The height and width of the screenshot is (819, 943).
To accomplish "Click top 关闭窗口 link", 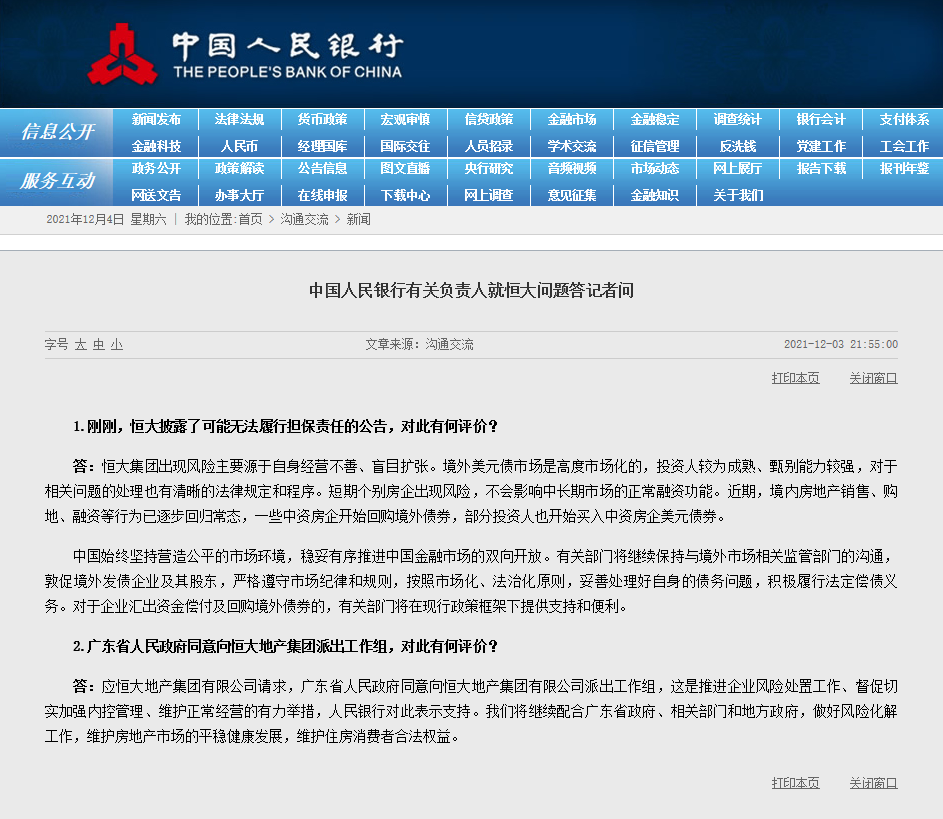I will coord(873,378).
